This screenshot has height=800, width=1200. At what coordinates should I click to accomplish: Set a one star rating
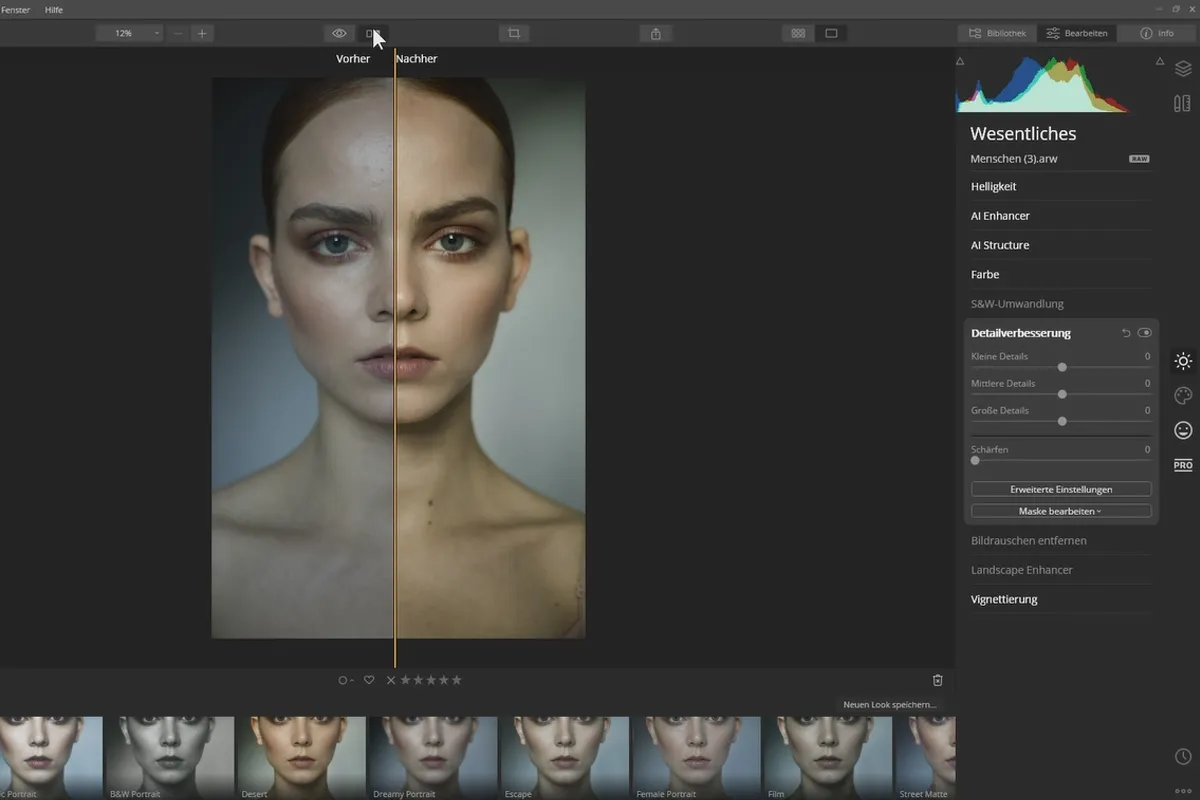405,680
